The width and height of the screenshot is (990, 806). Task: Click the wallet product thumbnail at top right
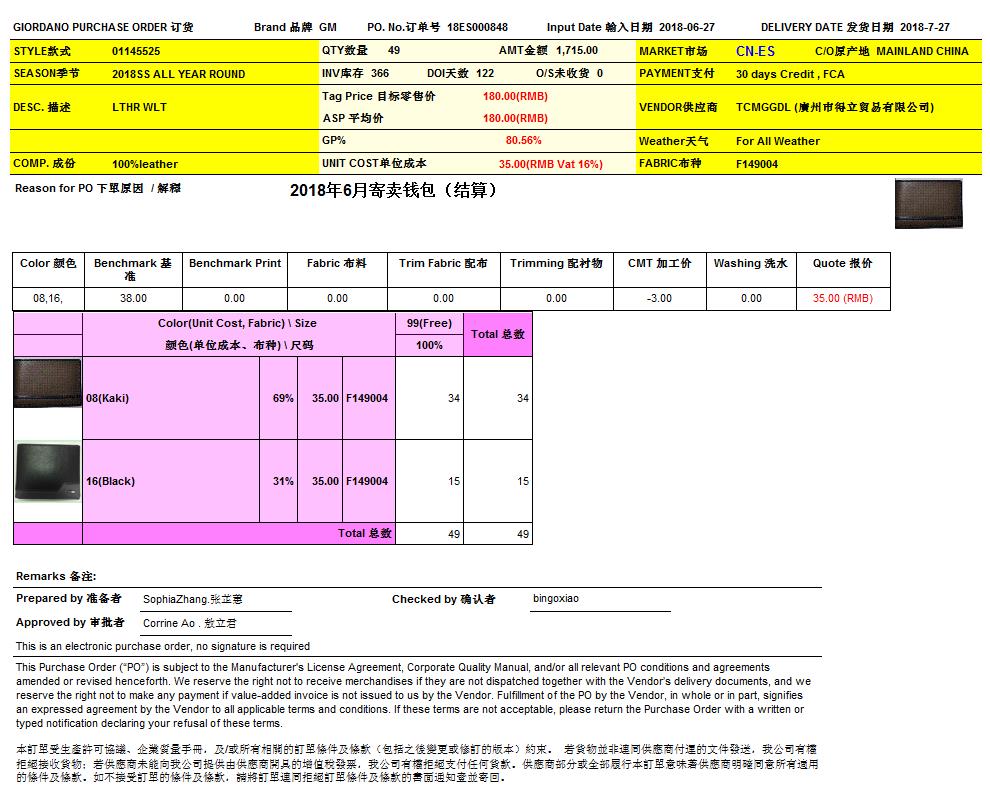[x=927, y=204]
